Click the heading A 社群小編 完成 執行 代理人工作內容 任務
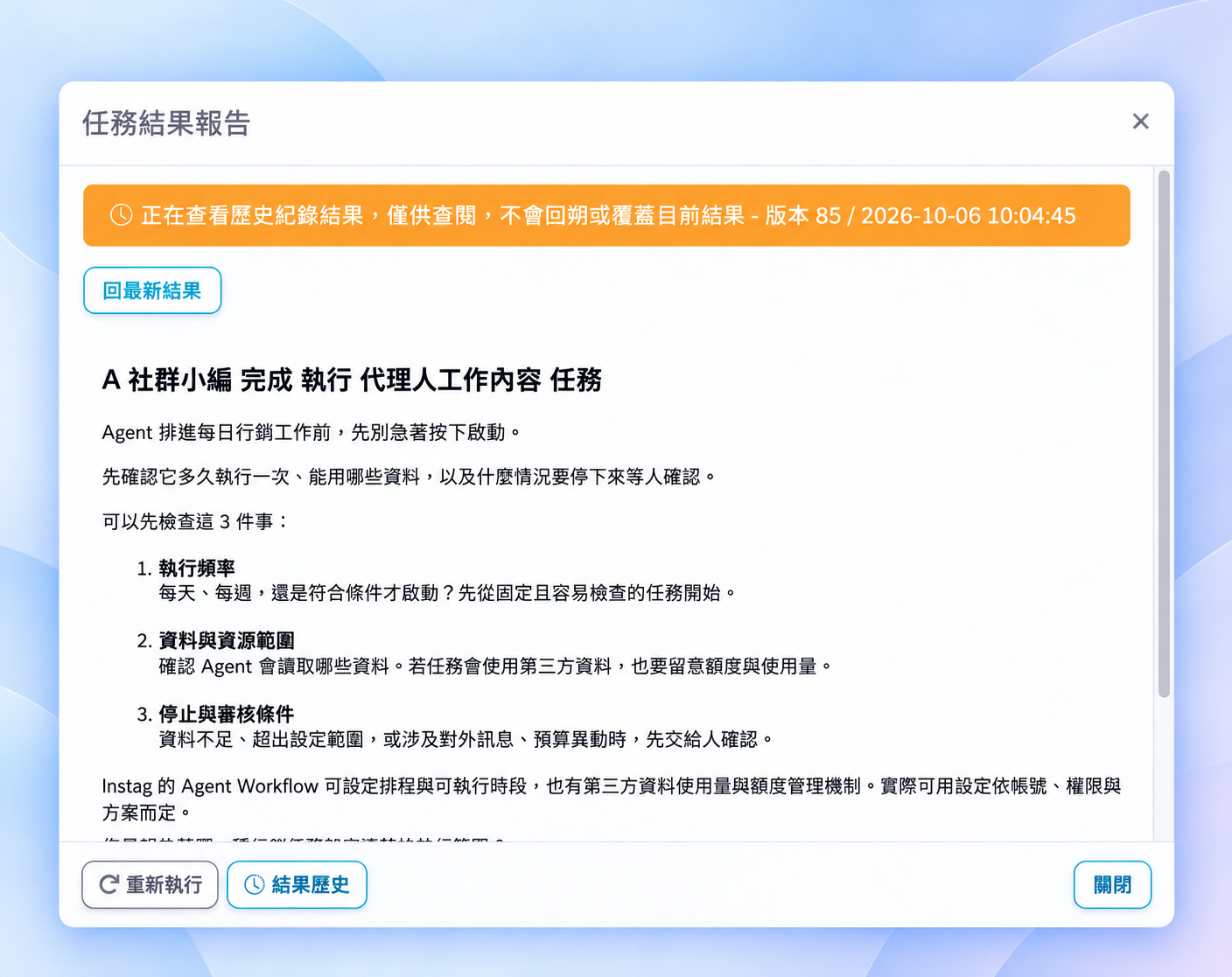1232x977 pixels. click(352, 380)
